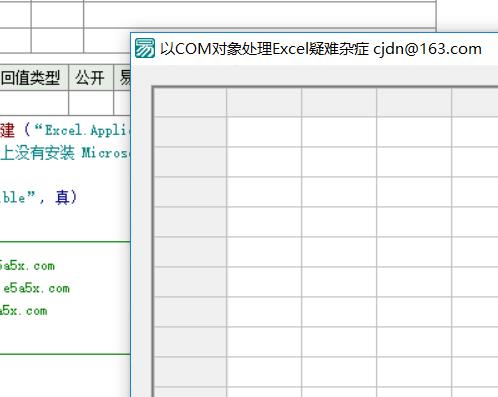Click the window's app icon in title bar

(x=145, y=48)
